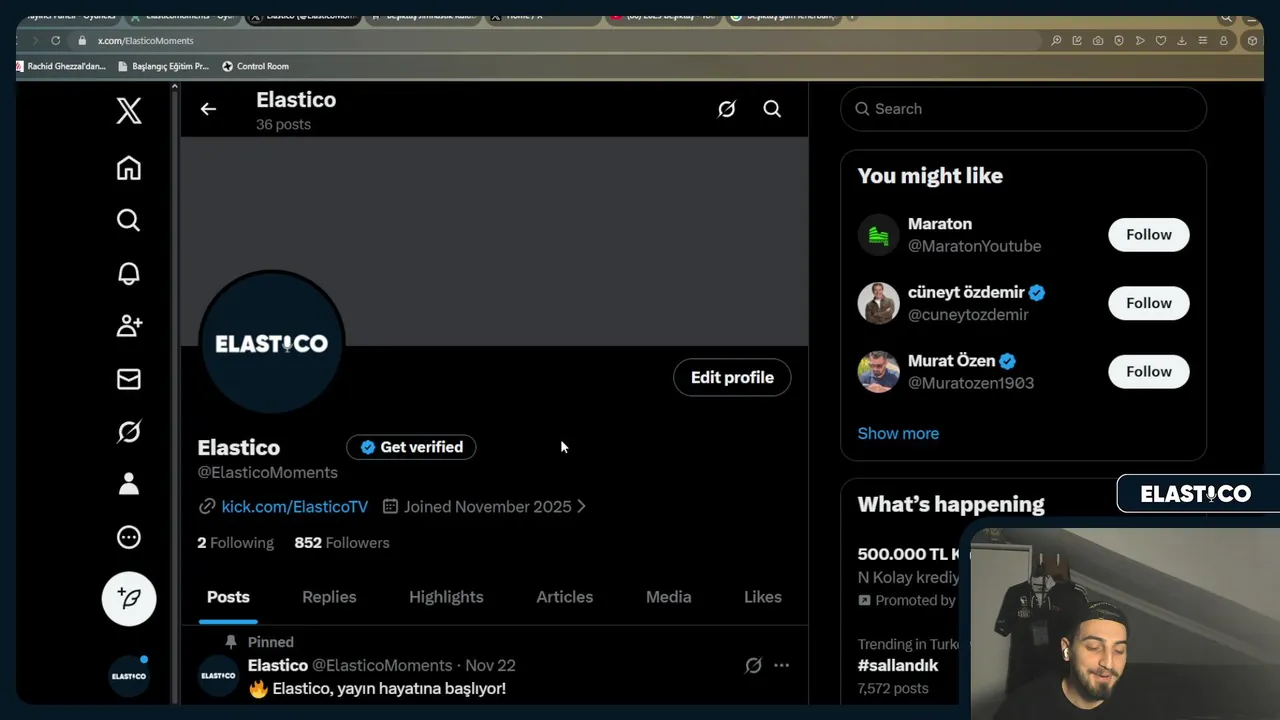Follow Murat Özen account
The width and height of the screenshot is (1280, 720).
[x=1149, y=371]
